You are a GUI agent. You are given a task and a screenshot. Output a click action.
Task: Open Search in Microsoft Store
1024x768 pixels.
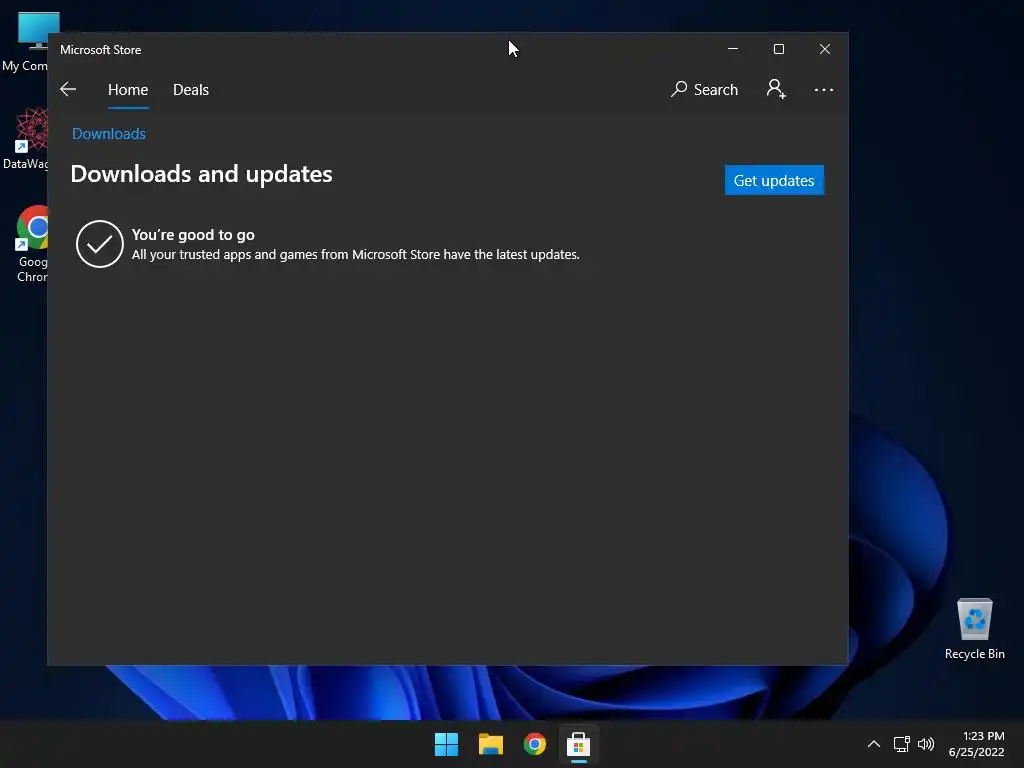click(x=704, y=89)
